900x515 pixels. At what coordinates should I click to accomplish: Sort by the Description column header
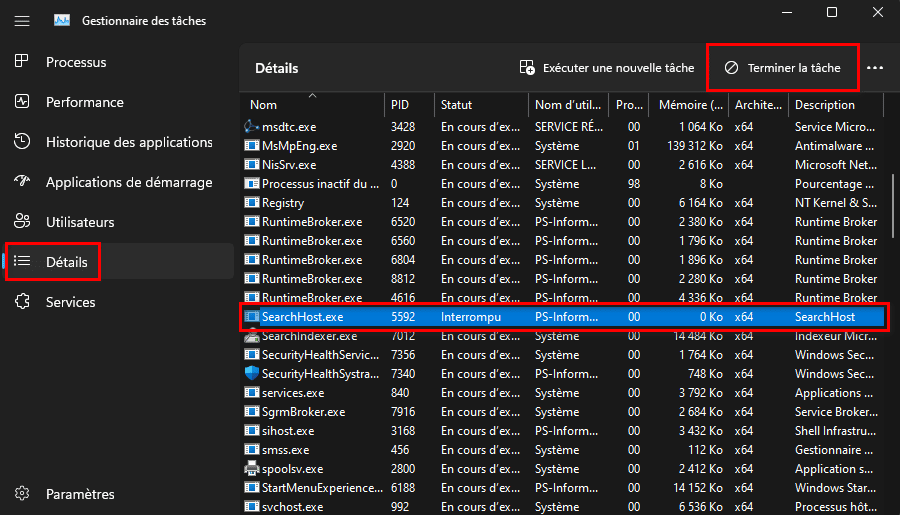pos(836,105)
